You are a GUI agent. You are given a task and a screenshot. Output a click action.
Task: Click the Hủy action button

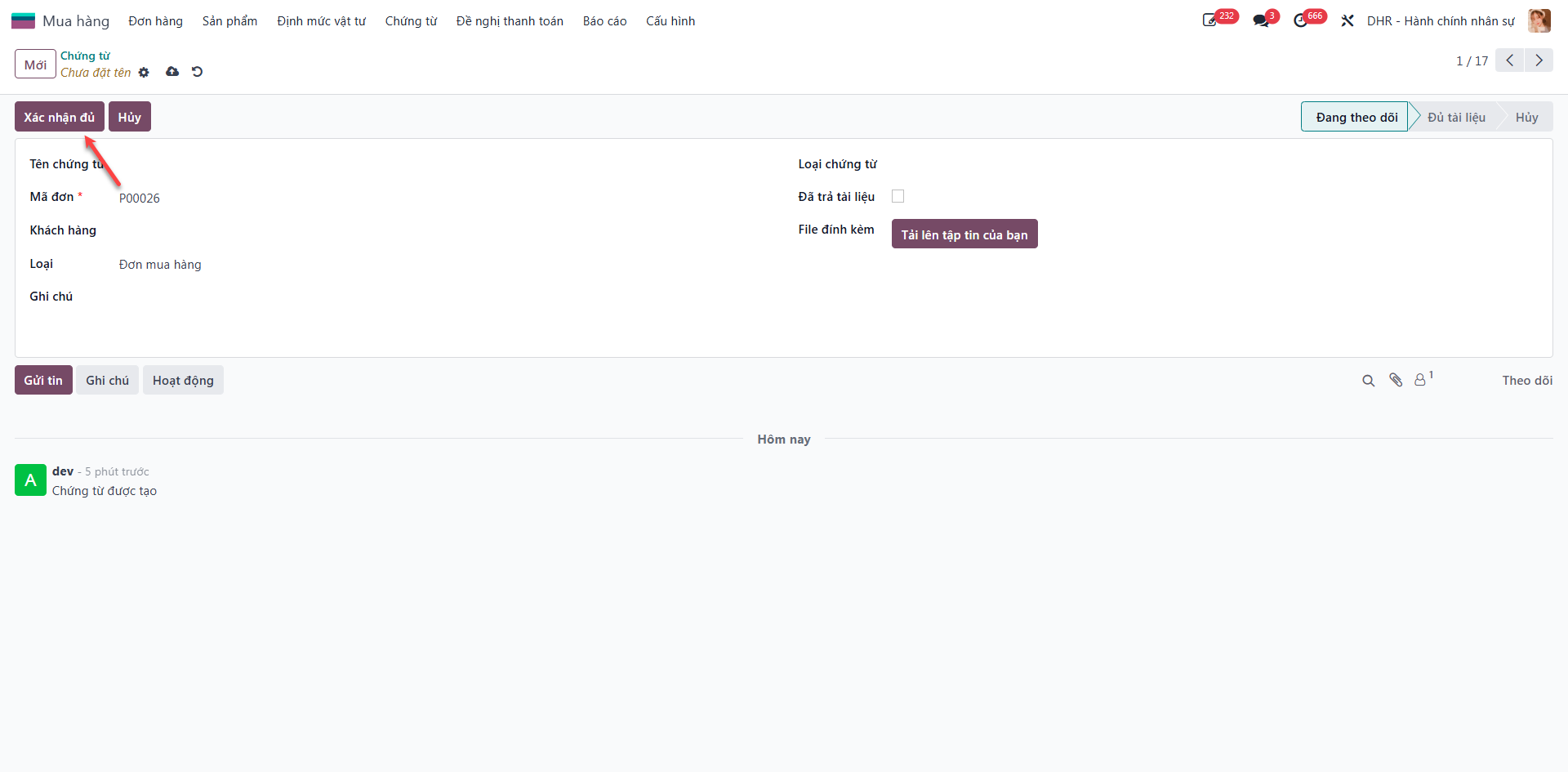[130, 117]
